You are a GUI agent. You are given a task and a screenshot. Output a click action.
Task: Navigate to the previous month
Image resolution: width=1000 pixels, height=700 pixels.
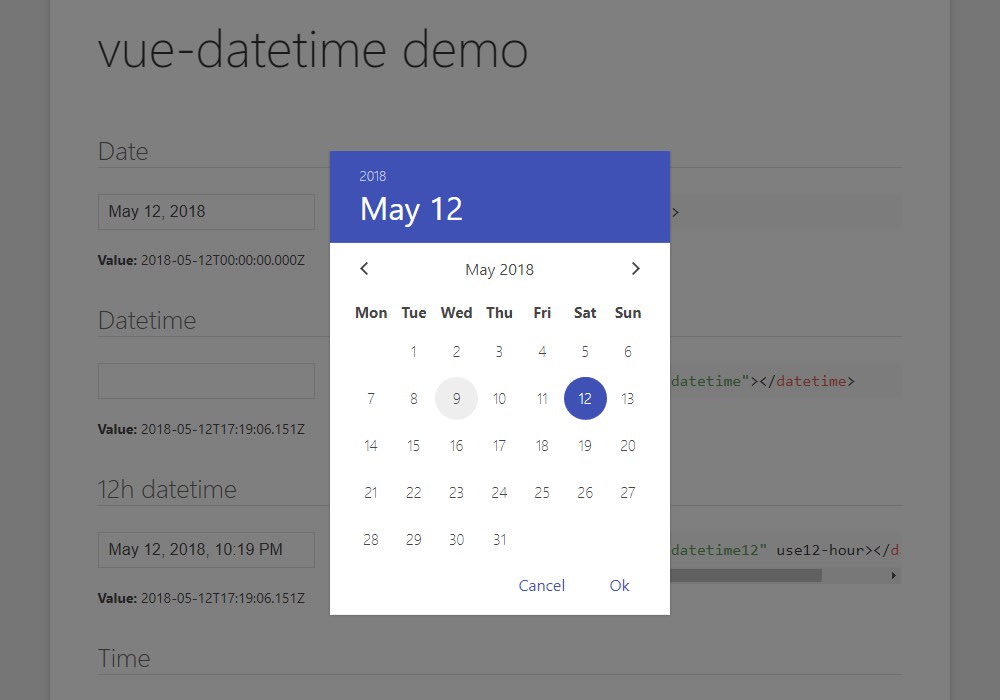364,268
